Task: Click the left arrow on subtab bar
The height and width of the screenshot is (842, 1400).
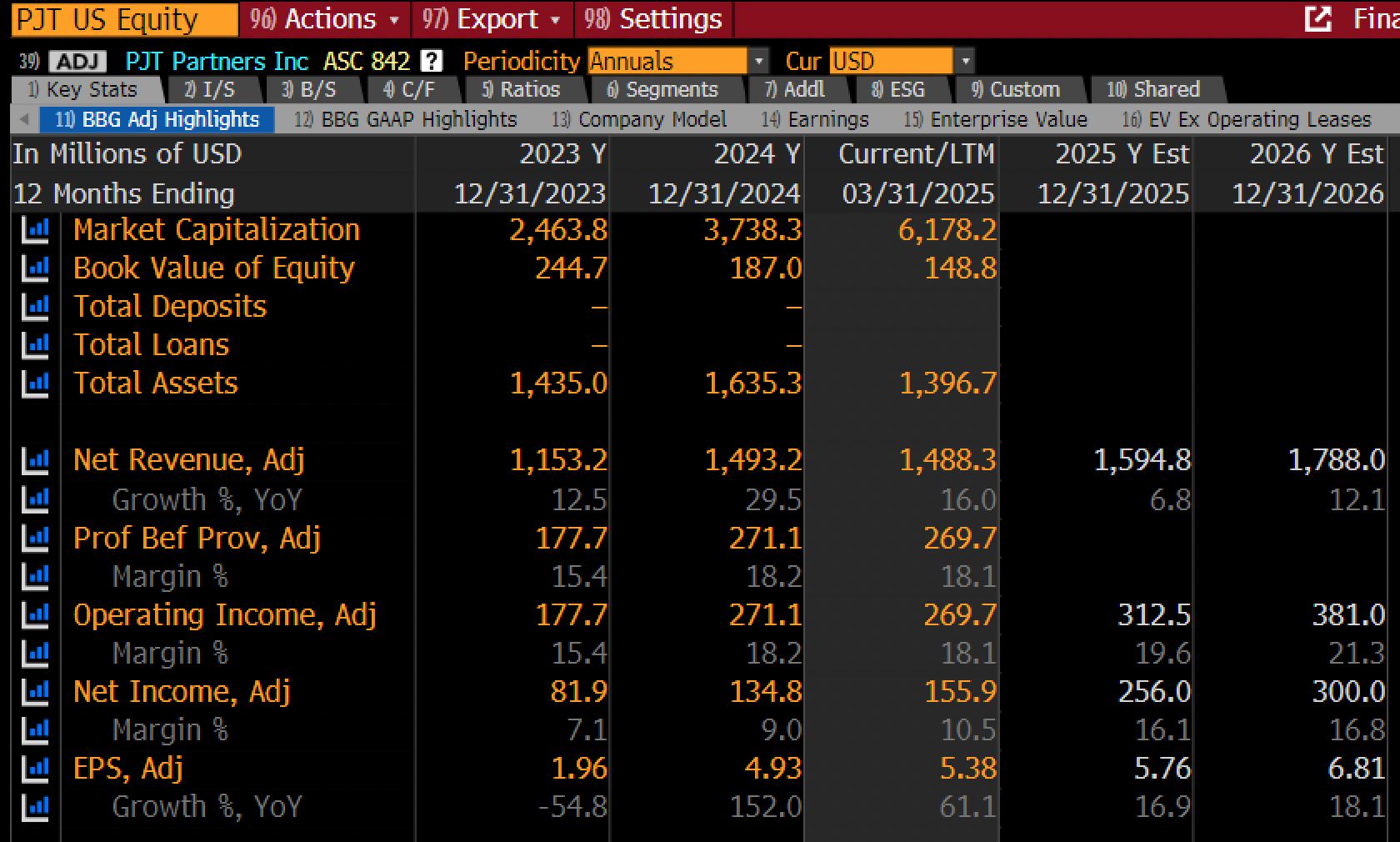Action: click(24, 120)
